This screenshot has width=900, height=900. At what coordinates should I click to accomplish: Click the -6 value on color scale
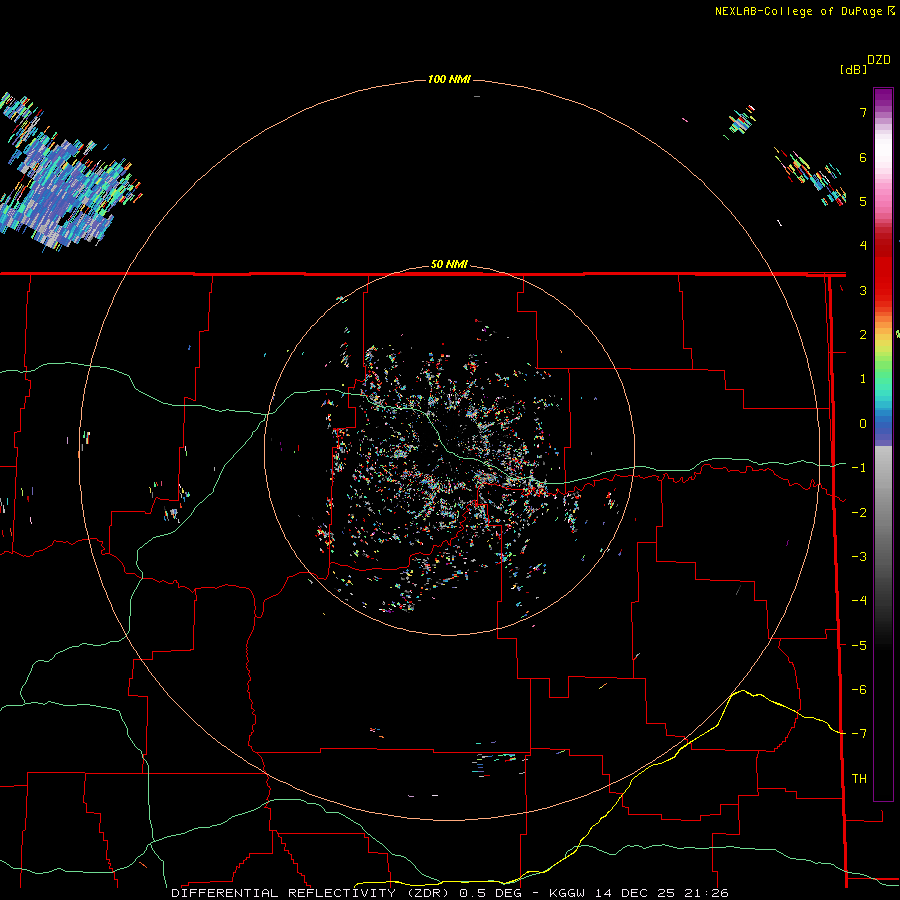pos(859,690)
